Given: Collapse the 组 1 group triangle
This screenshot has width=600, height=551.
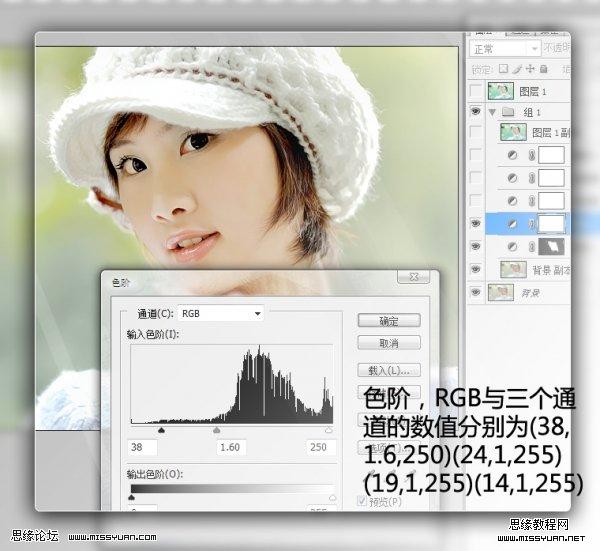Looking at the screenshot, I should [x=493, y=112].
